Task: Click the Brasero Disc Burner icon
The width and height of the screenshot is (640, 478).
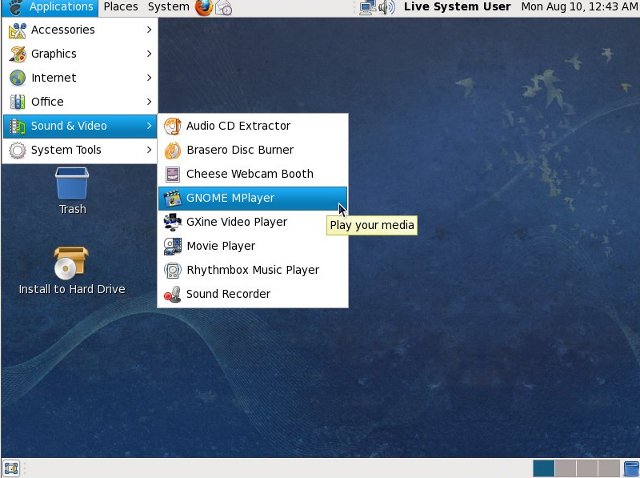Action: (173, 150)
